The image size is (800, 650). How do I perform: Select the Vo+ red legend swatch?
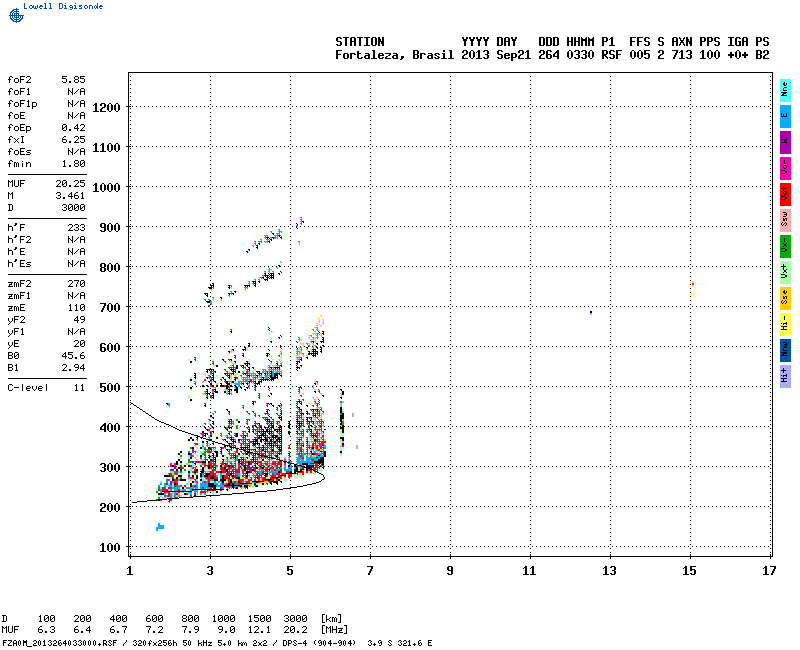(785, 193)
